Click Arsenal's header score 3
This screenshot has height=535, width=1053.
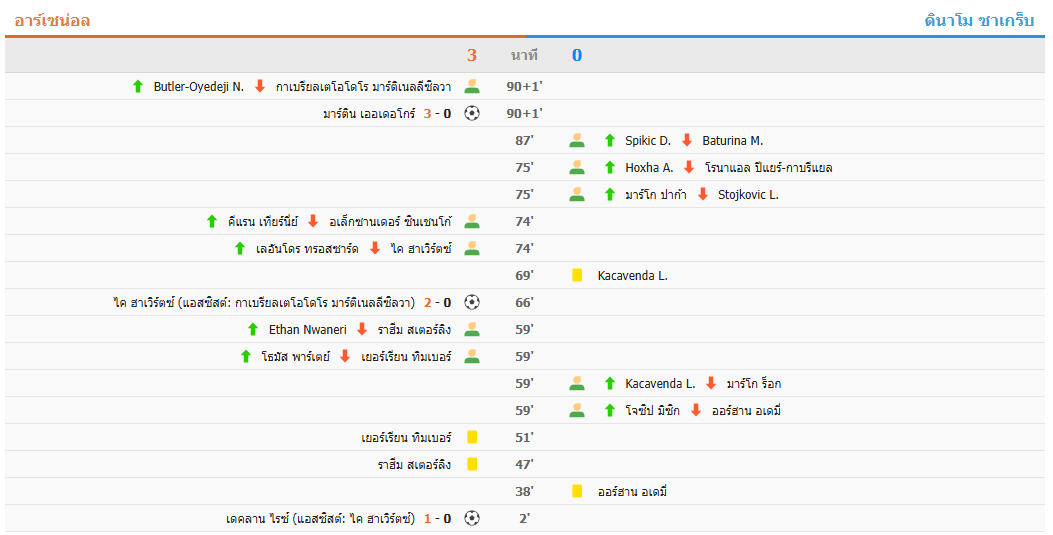coord(472,55)
